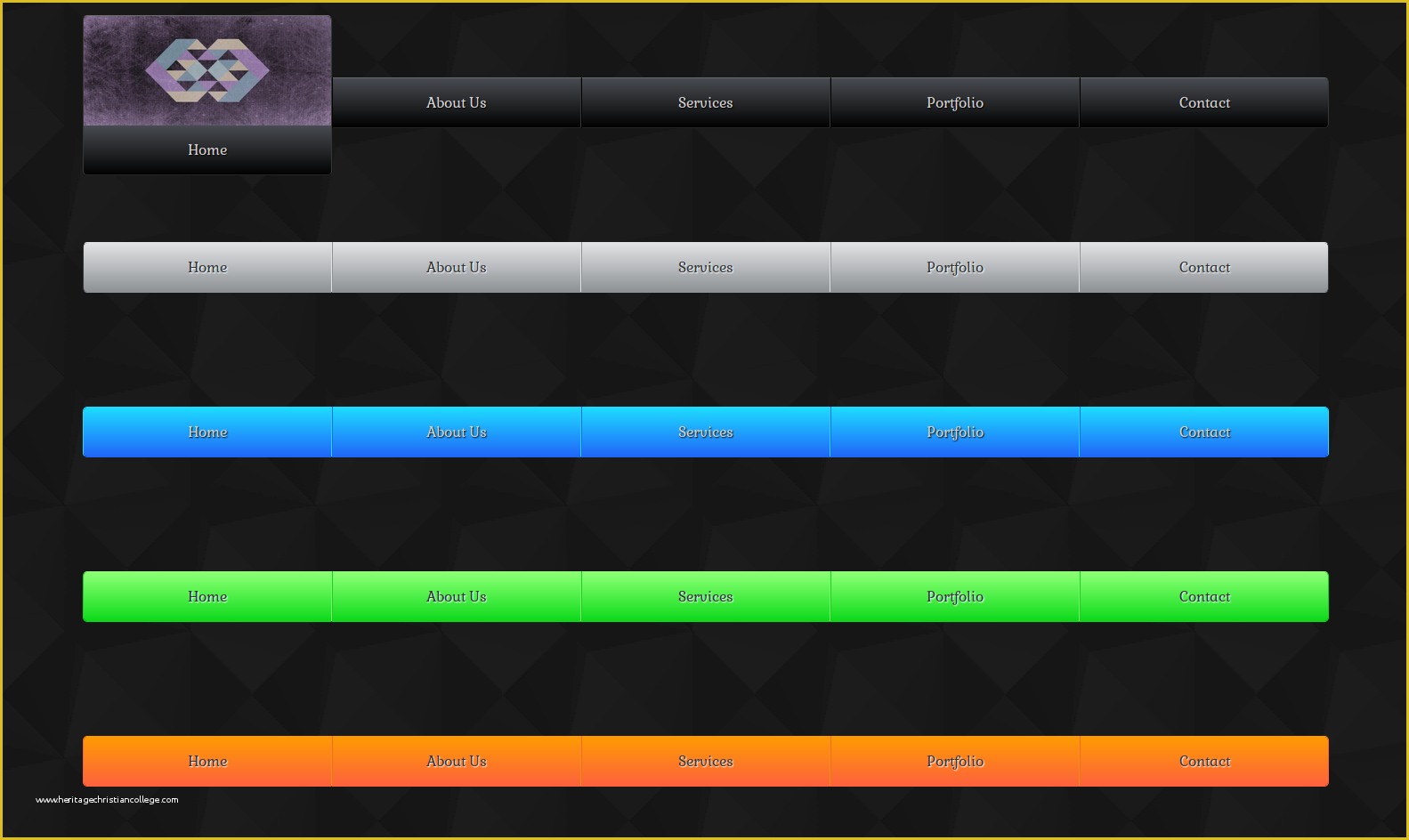Click the geometric logo image above Home
The height and width of the screenshot is (840, 1409).
[207, 70]
